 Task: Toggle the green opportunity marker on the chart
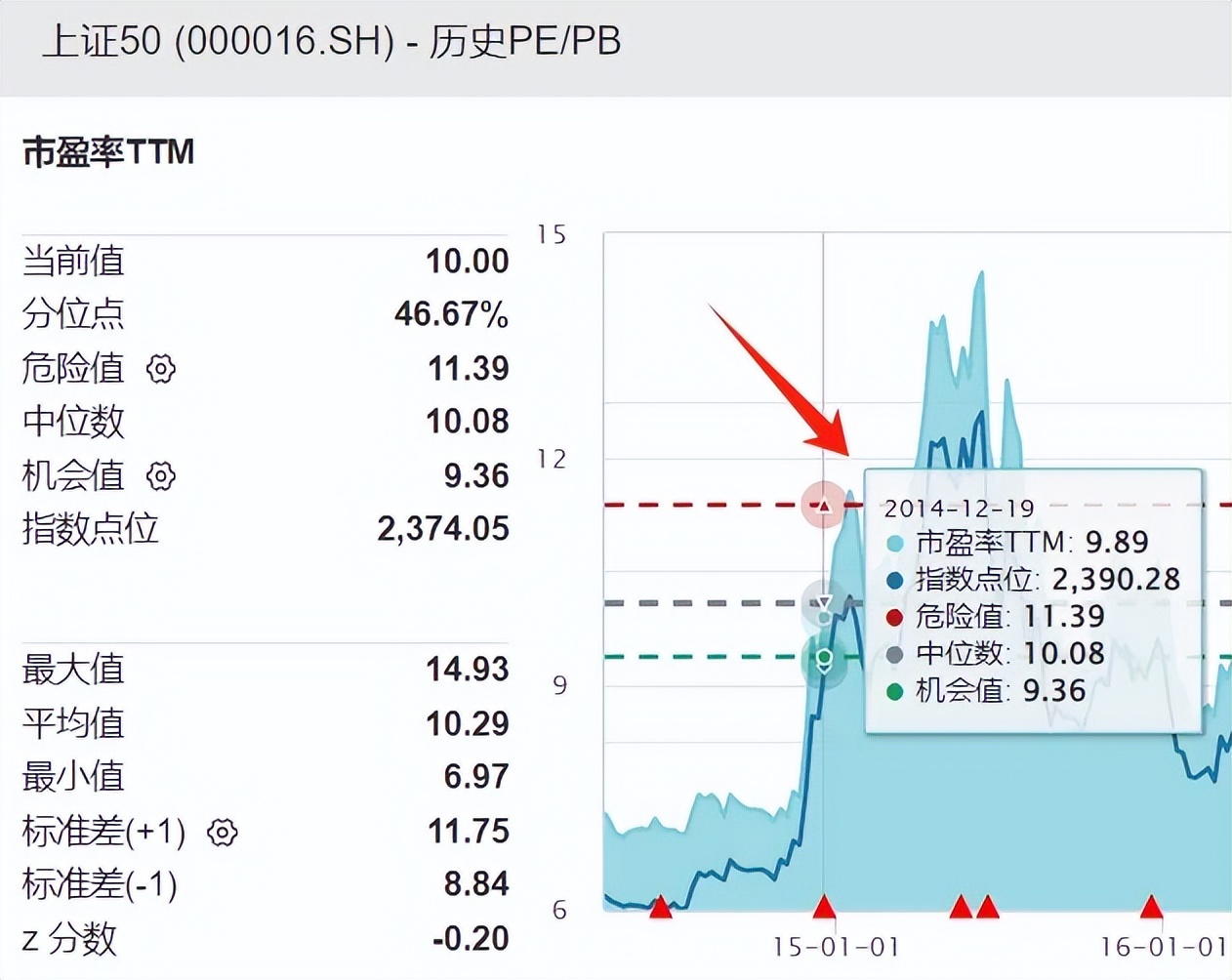[823, 658]
